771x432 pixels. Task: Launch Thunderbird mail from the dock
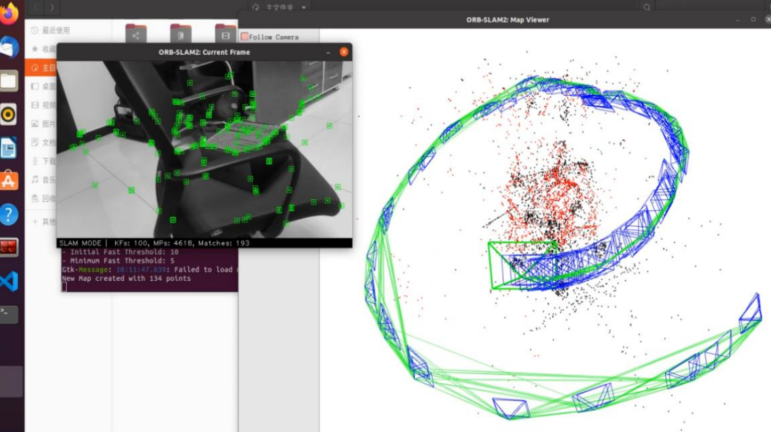9,48
